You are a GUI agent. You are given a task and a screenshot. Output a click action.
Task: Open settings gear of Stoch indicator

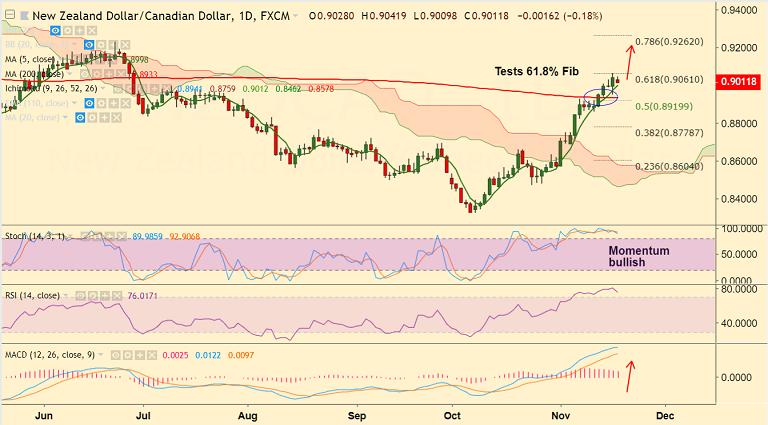click(97, 236)
